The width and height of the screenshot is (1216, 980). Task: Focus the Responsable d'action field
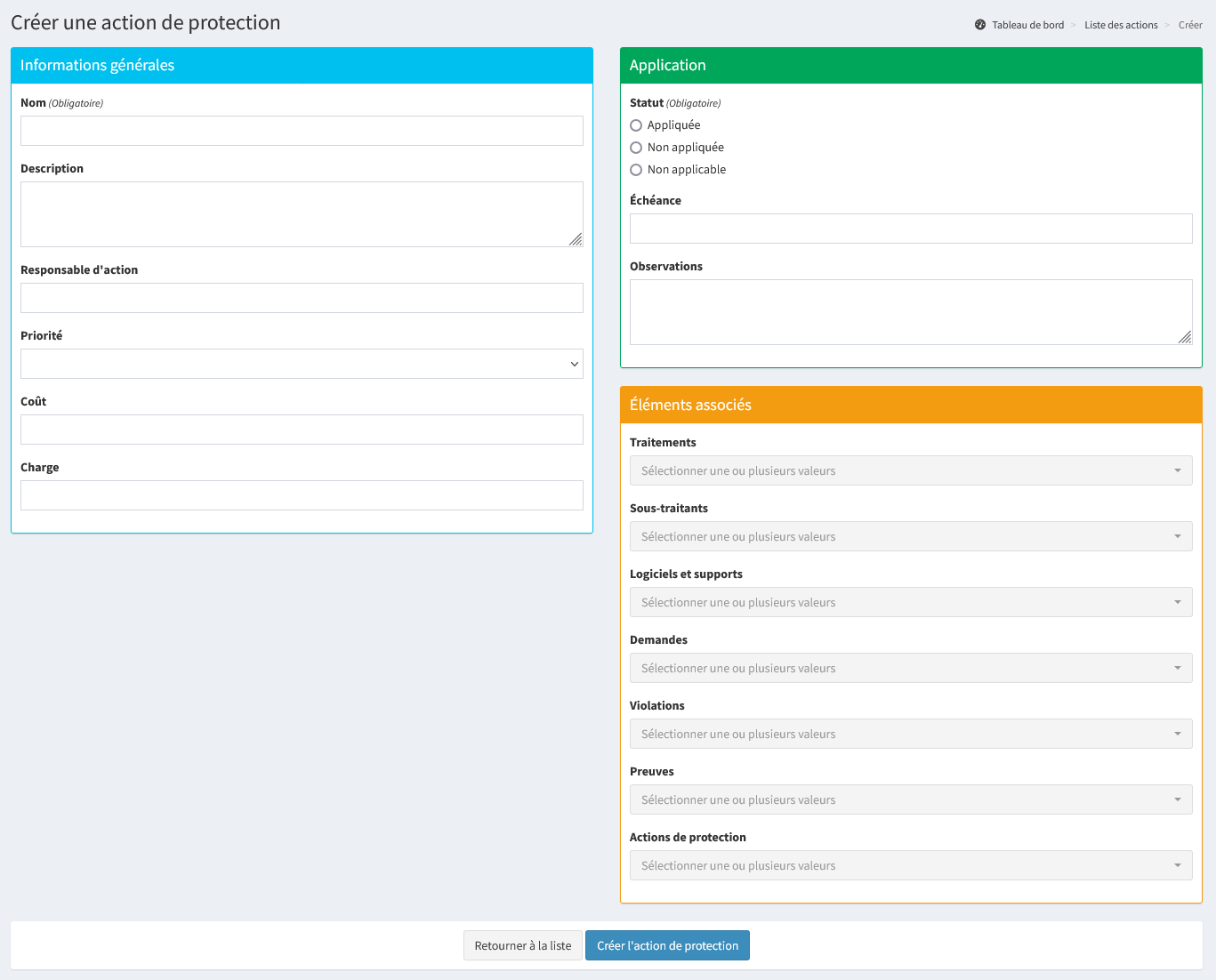coord(302,298)
